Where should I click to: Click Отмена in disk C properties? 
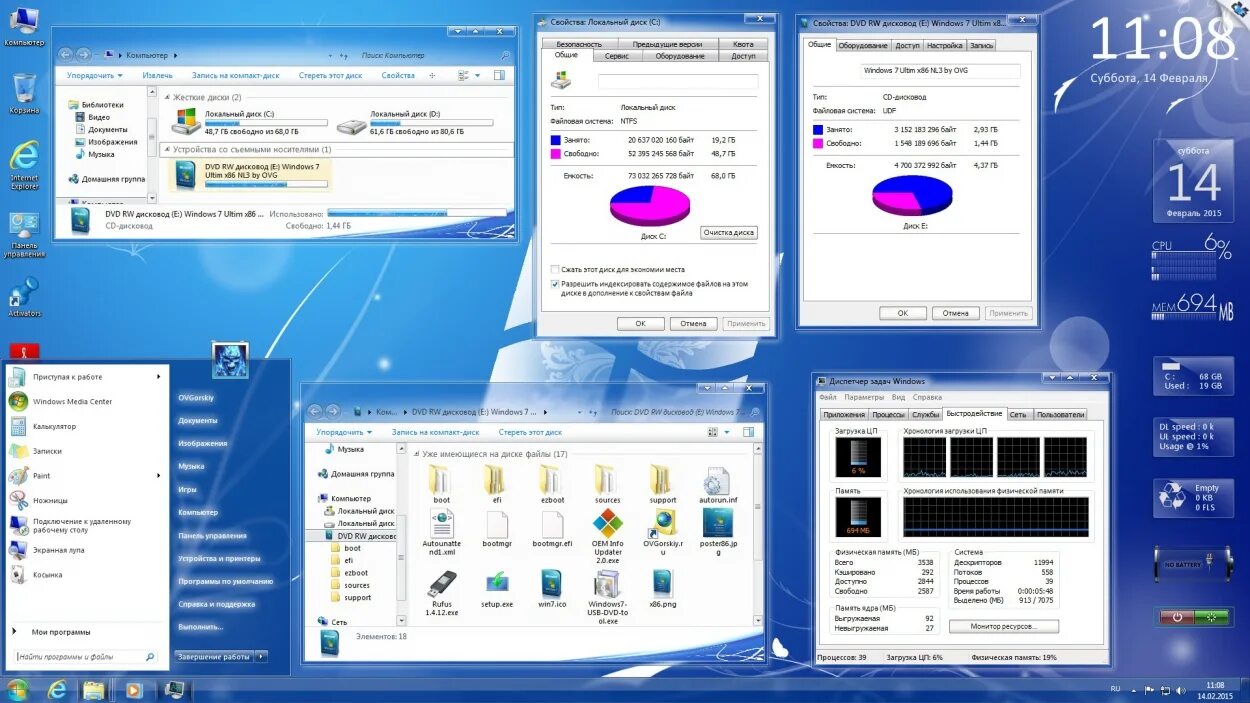(x=694, y=323)
